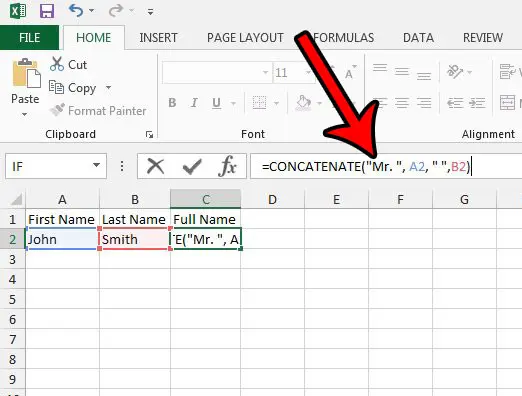Viewport: 522px width, 396px height.
Task: Select column B header
Action: [x=135, y=199]
